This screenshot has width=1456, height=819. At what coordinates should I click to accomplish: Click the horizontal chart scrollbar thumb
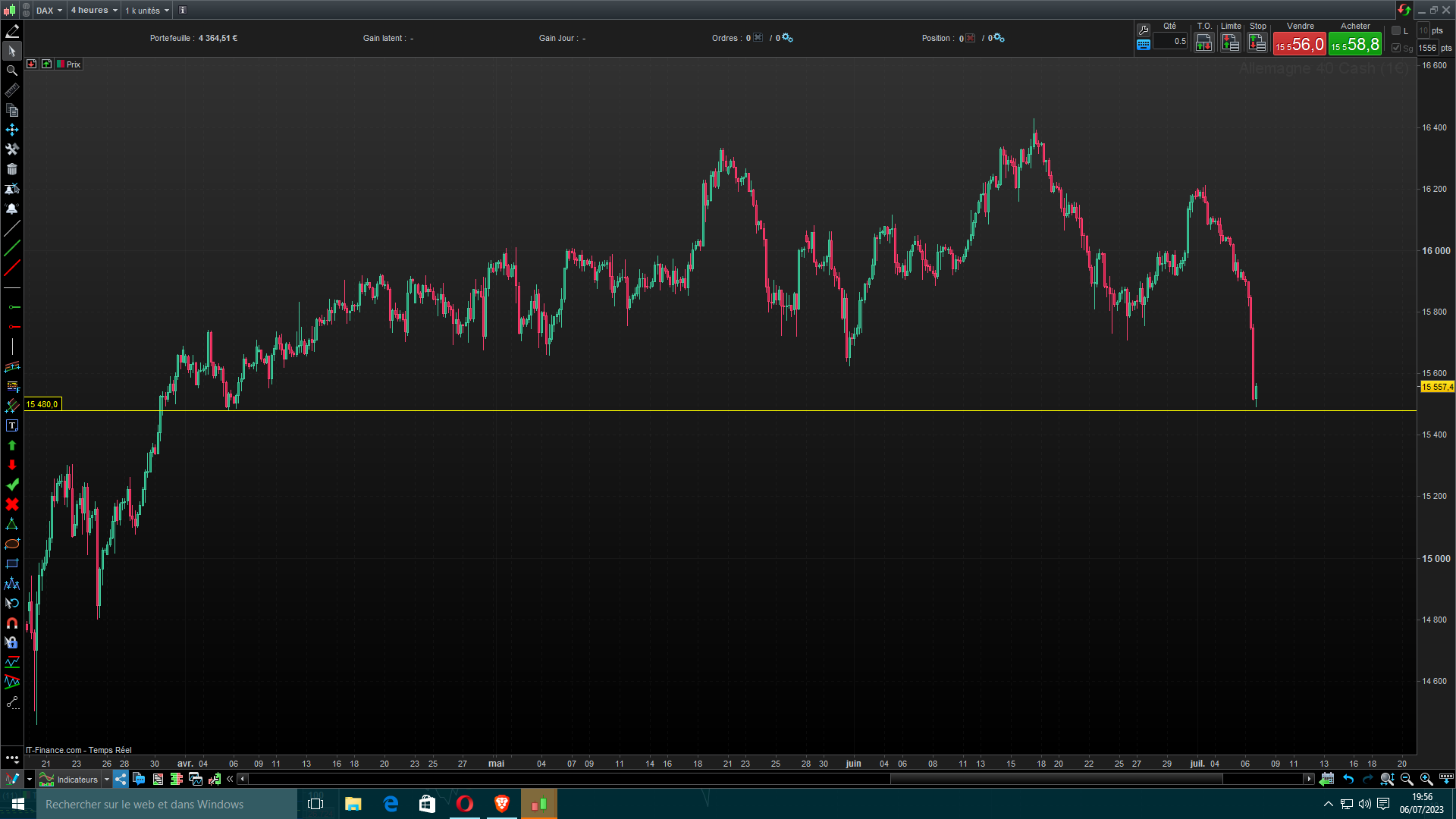(1056, 779)
